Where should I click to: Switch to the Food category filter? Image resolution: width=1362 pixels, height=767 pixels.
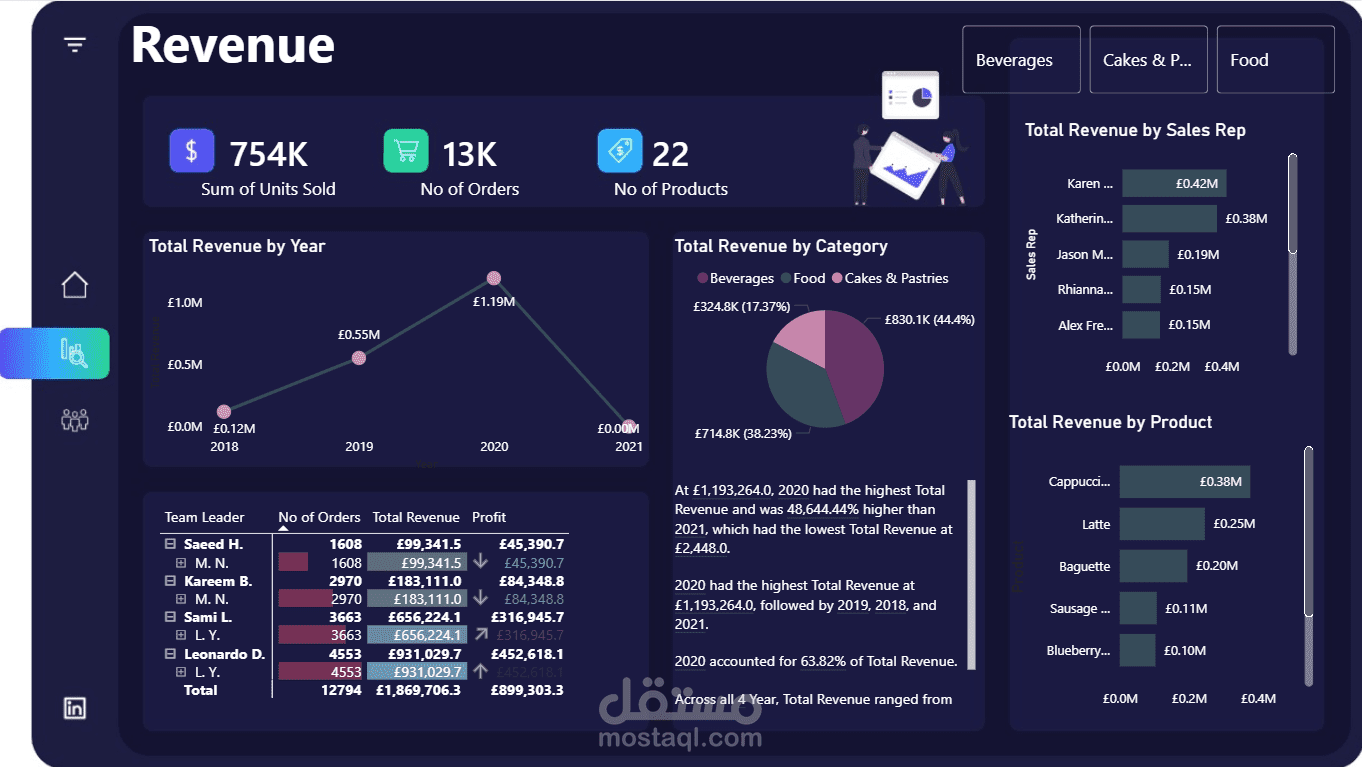[x=1275, y=60]
